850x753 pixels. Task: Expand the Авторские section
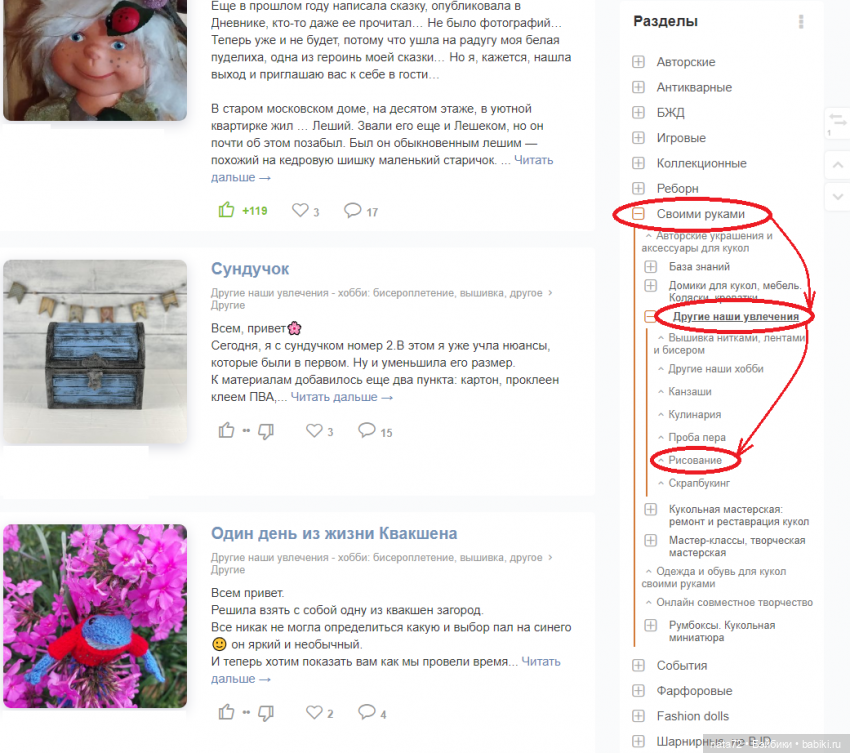(639, 62)
